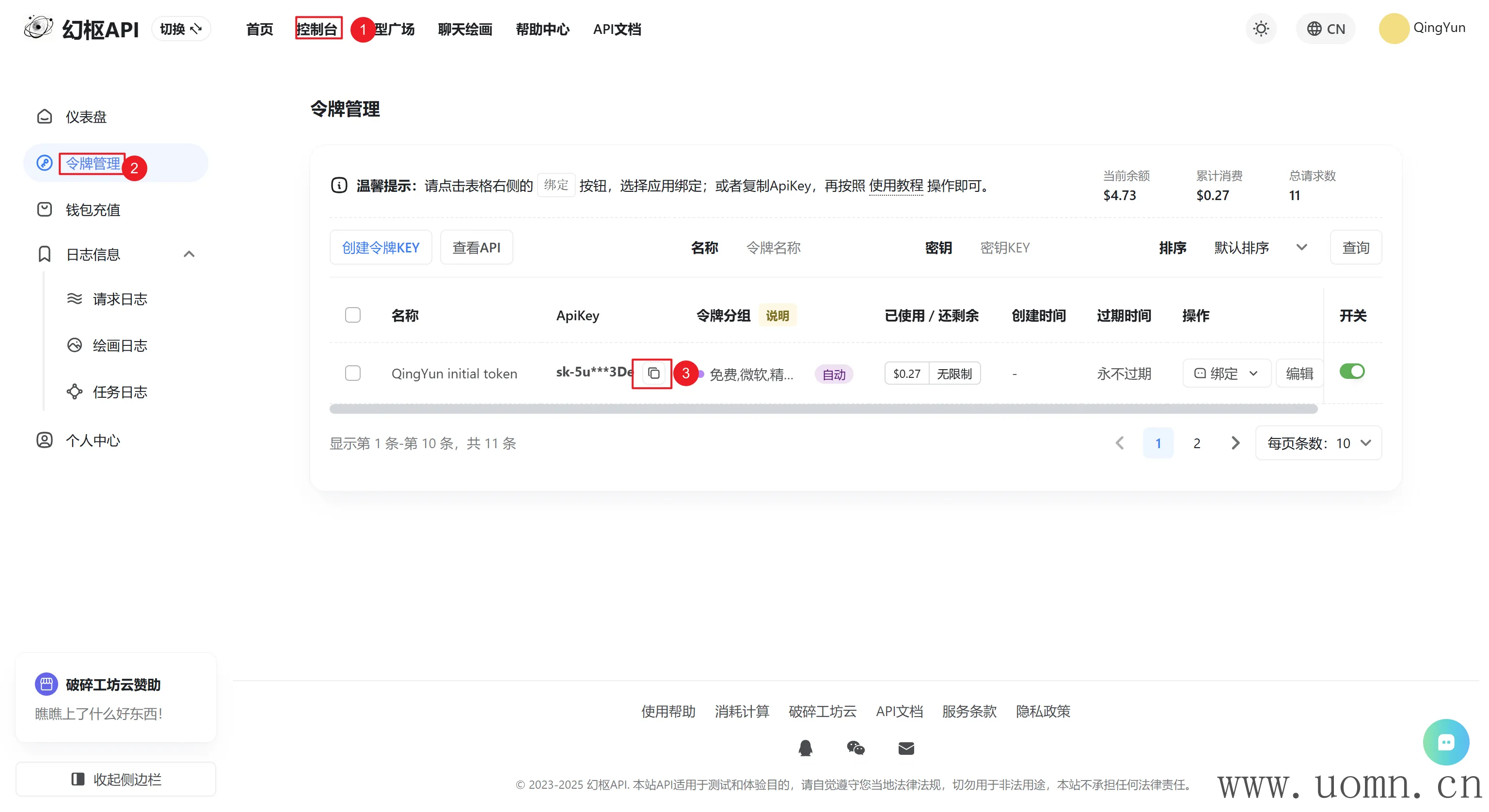Toggle light/dark theme sun icon
1489x812 pixels.
click(x=1261, y=29)
